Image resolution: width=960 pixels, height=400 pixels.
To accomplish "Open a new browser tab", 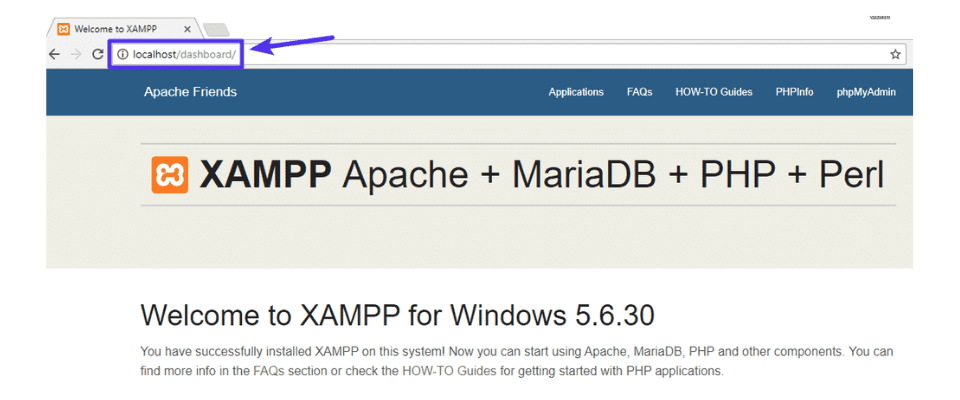I will pos(216,30).
